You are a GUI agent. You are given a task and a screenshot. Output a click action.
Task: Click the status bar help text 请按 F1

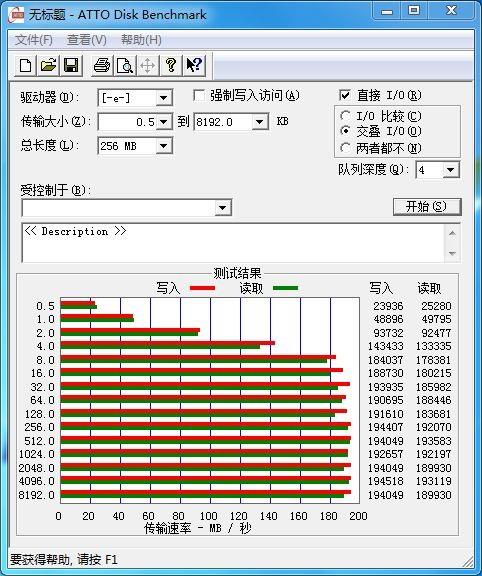(97, 559)
